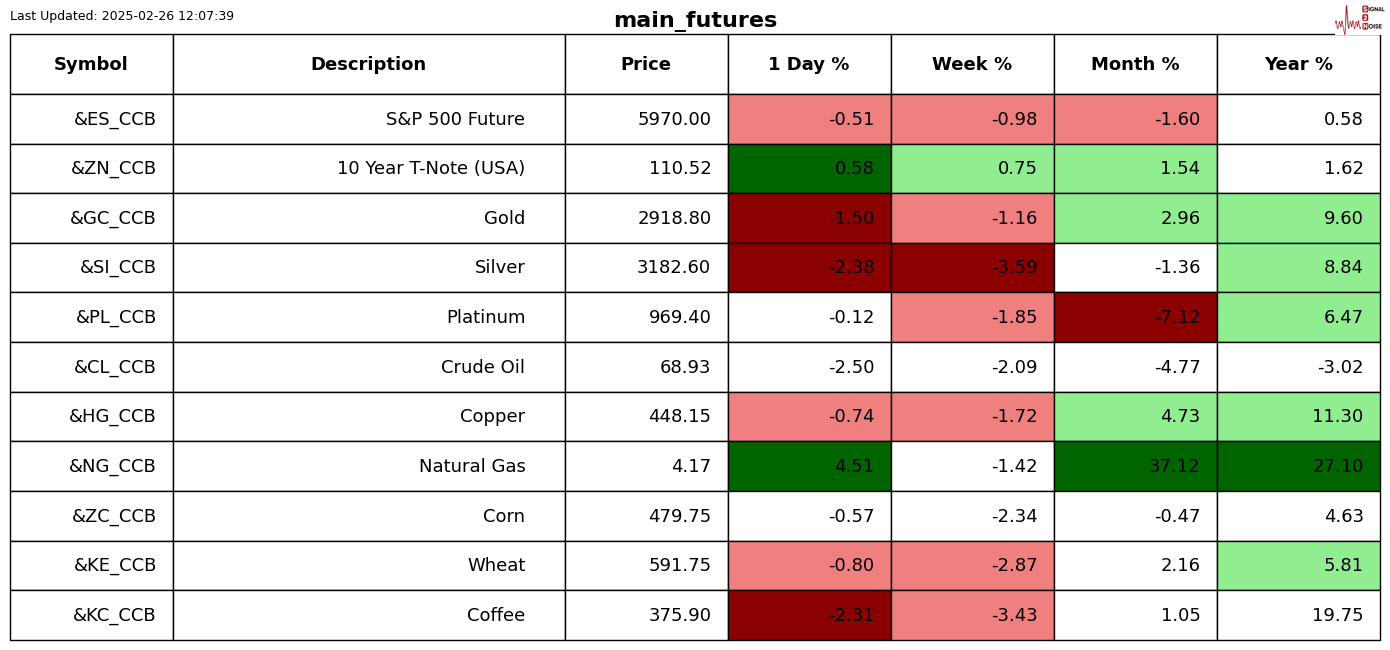Select Natural Gas dark green 37.12 cell
Viewport: 1390px width, 650px height.
click(1135, 467)
